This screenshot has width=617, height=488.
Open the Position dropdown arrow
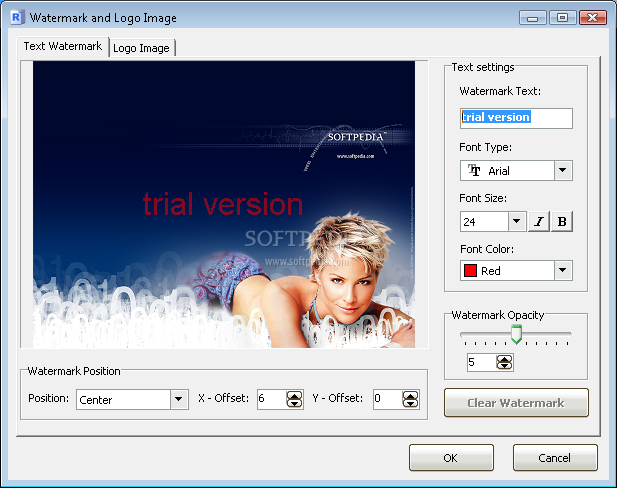coord(179,399)
